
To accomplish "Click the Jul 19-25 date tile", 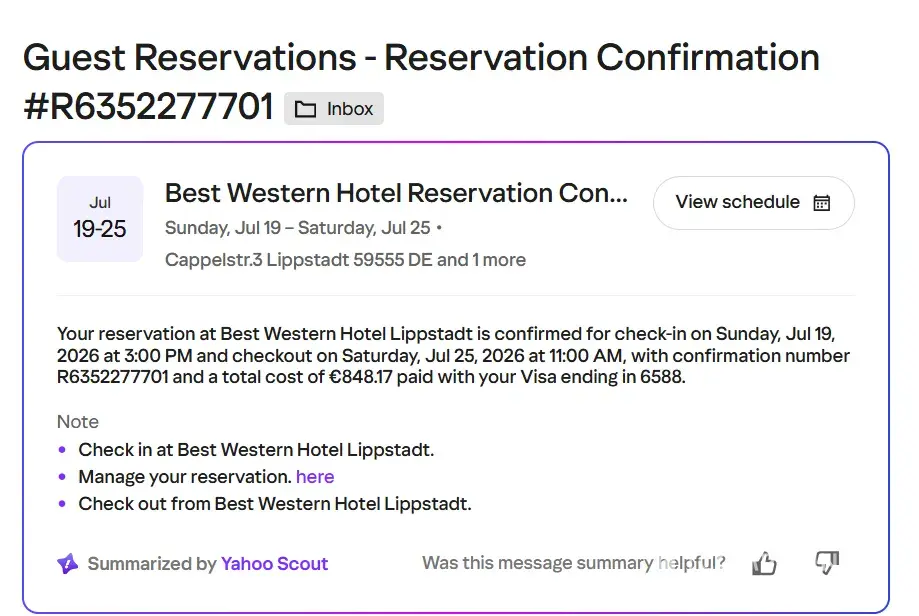I will [100, 219].
